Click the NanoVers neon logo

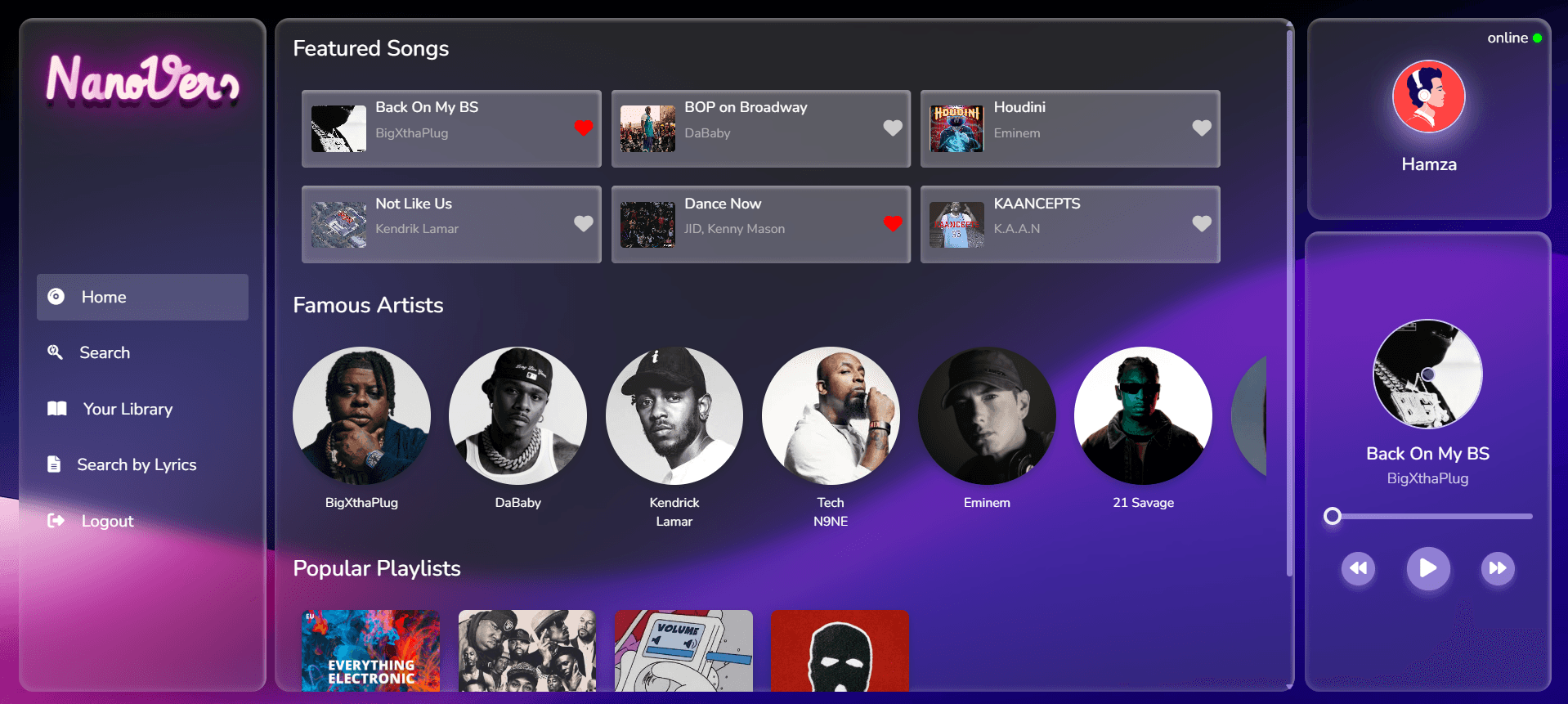click(142, 80)
